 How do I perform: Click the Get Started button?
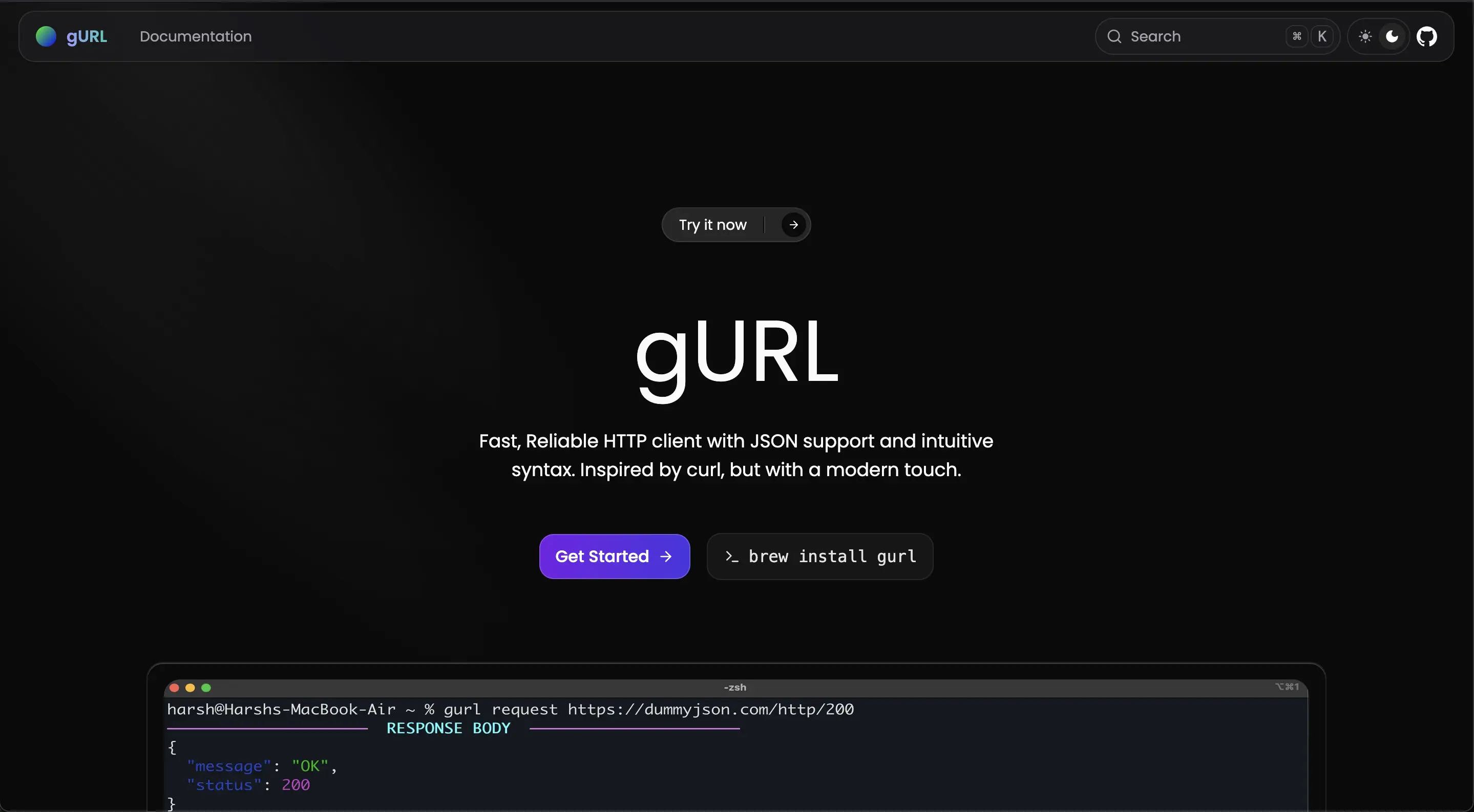(x=614, y=557)
